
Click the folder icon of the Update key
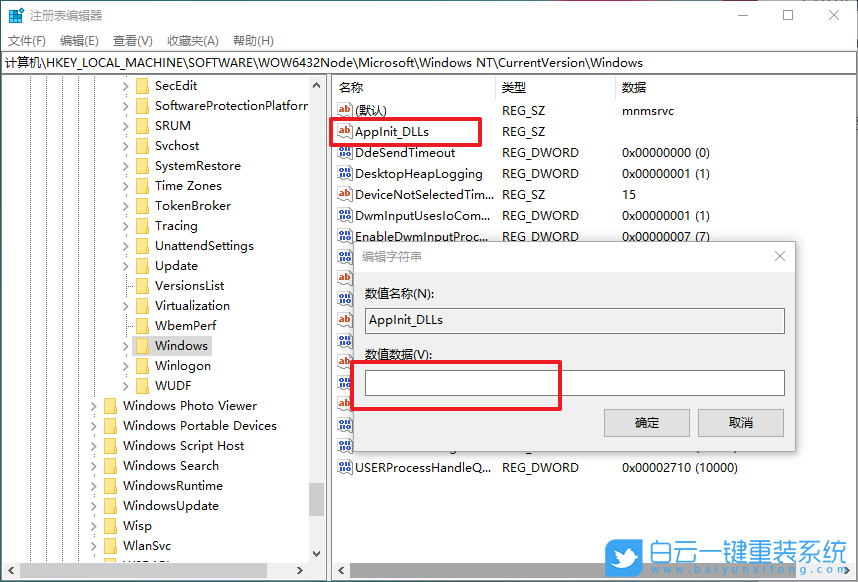(x=142, y=265)
